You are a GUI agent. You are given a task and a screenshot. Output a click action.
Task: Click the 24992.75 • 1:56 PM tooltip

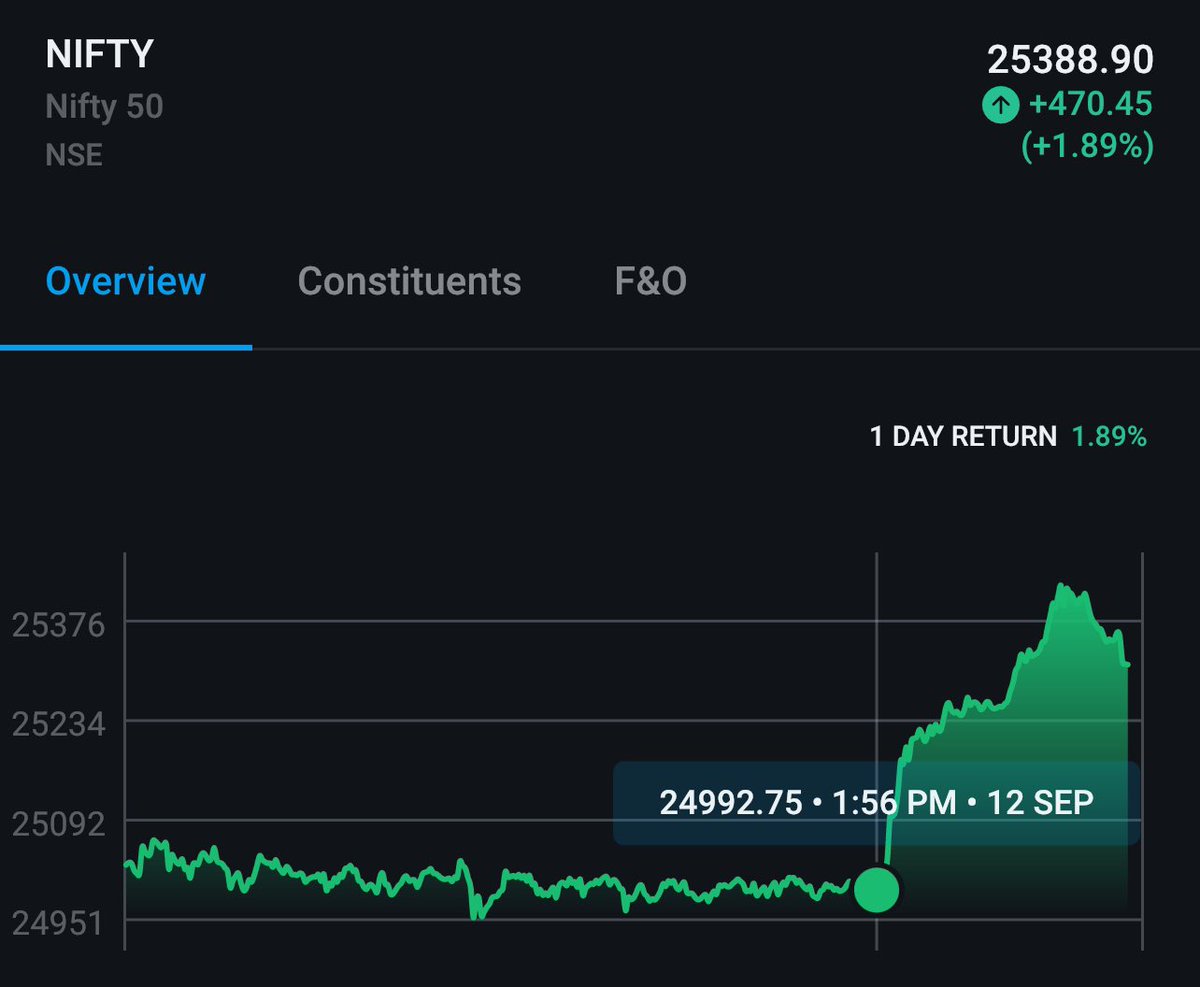[876, 803]
